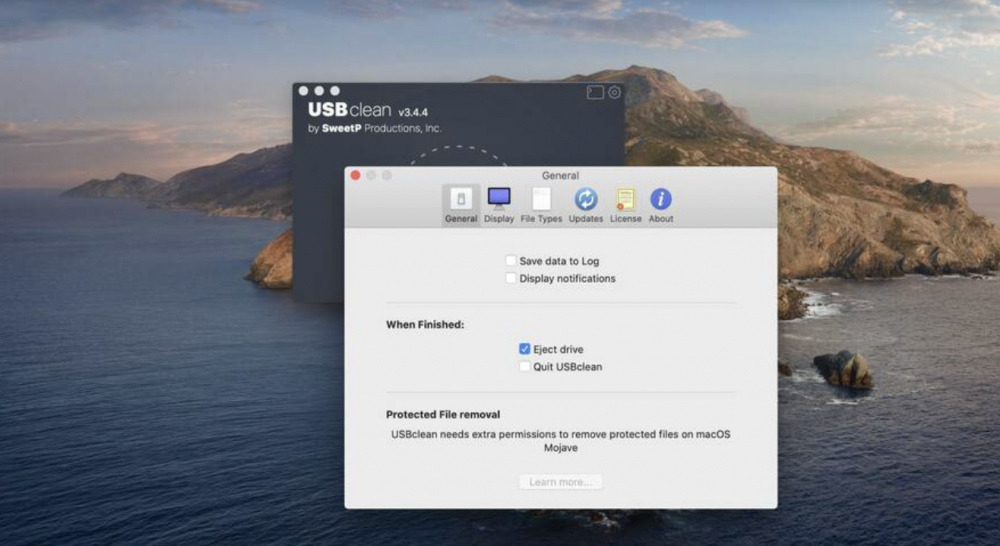Close the dark USBclean main window

[304, 91]
